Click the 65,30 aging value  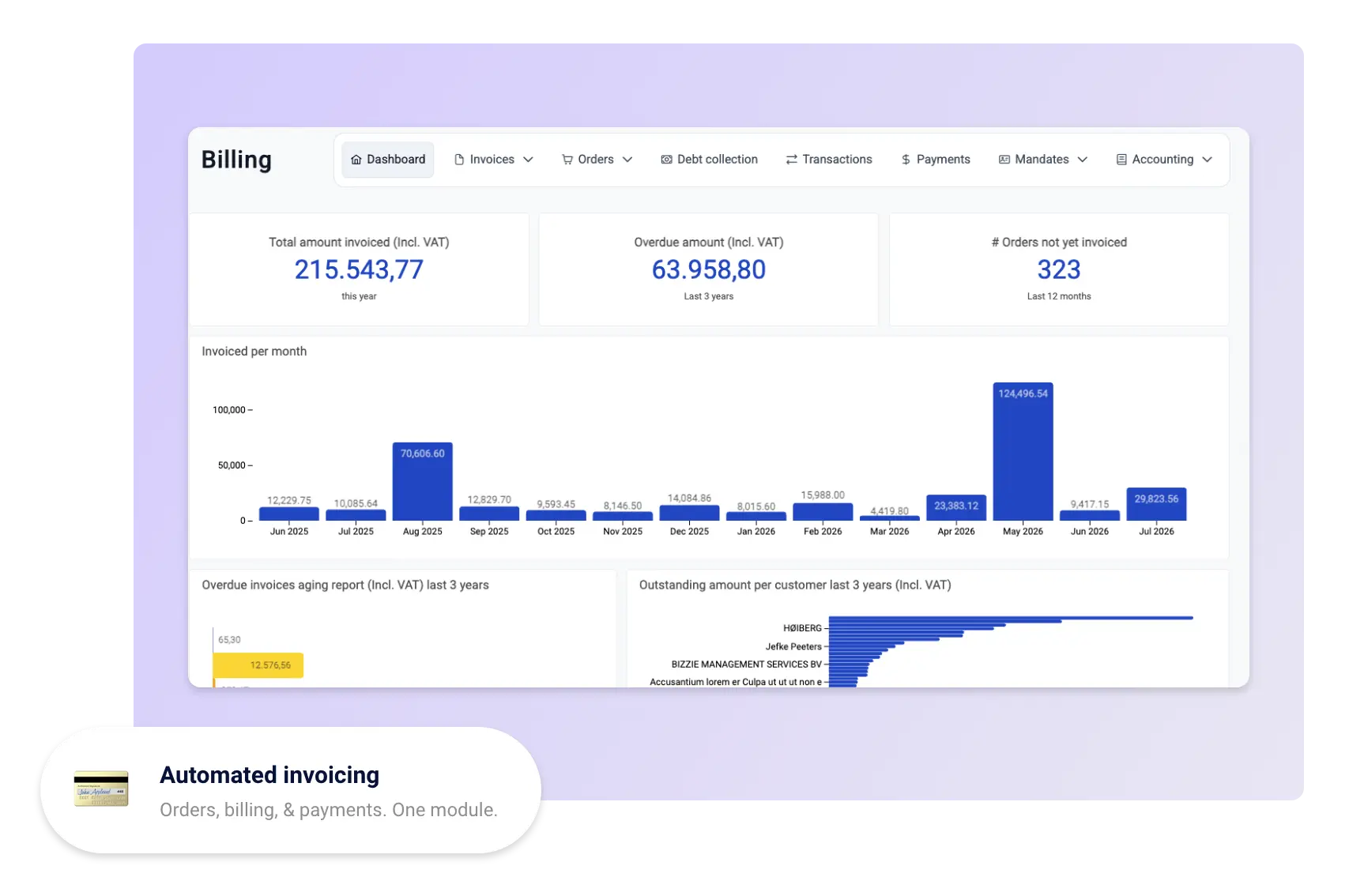coord(229,640)
